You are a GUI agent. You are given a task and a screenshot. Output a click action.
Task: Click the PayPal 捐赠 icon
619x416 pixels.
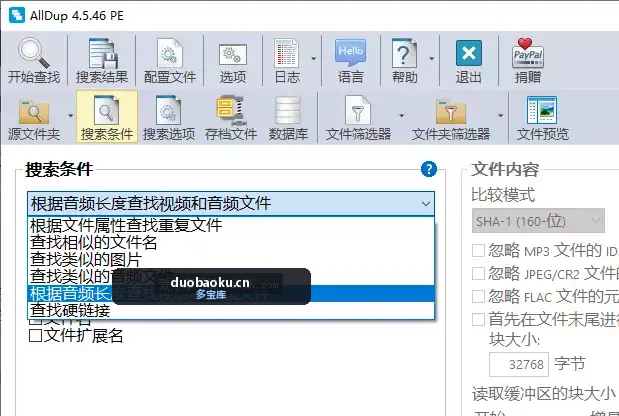tap(527, 54)
